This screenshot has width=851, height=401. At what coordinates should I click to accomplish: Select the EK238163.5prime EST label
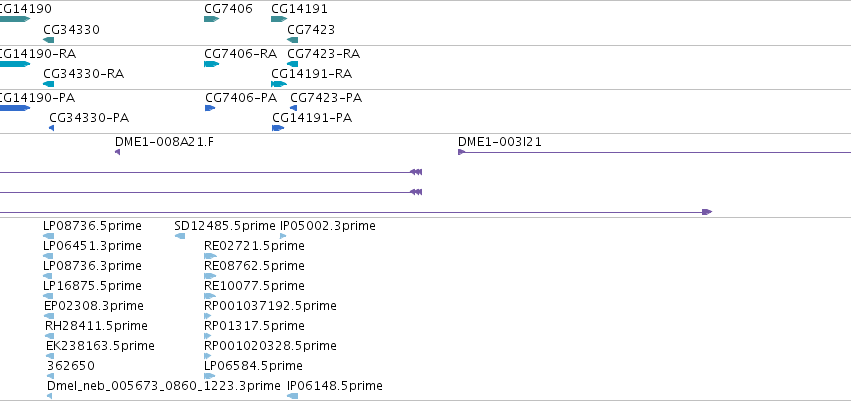tap(100, 346)
